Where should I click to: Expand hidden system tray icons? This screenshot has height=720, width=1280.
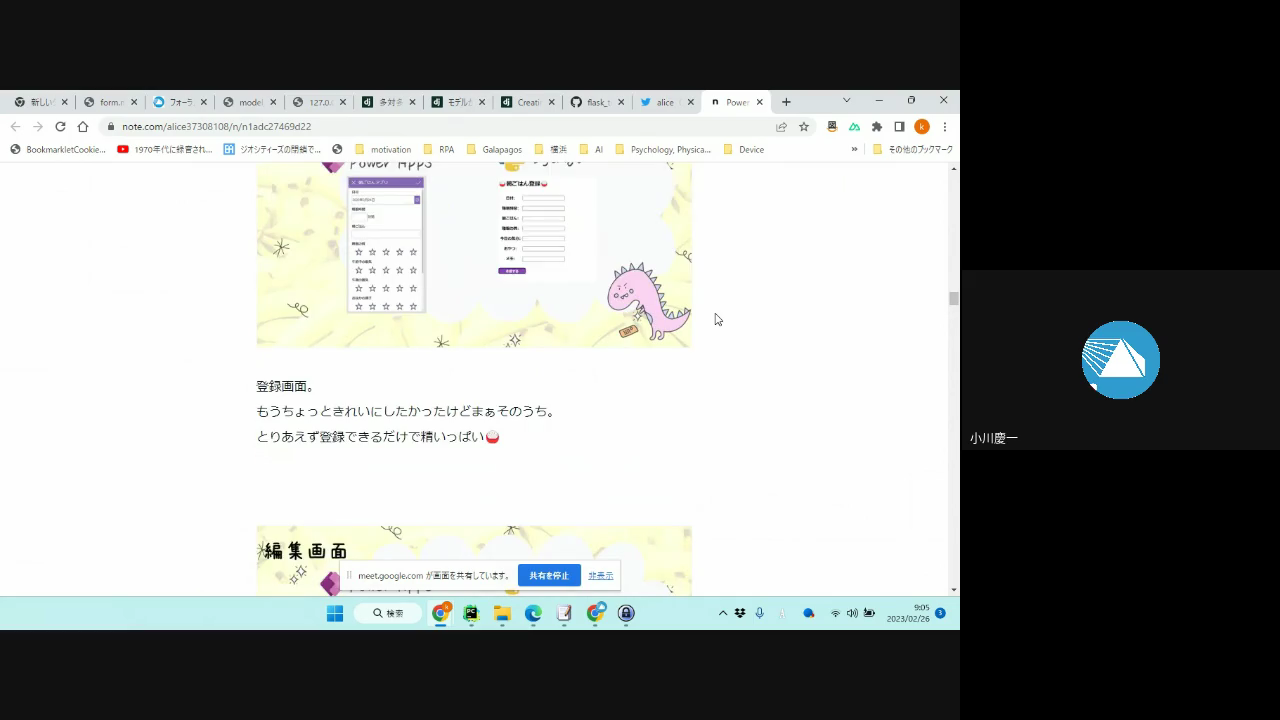pyautogui.click(x=722, y=613)
